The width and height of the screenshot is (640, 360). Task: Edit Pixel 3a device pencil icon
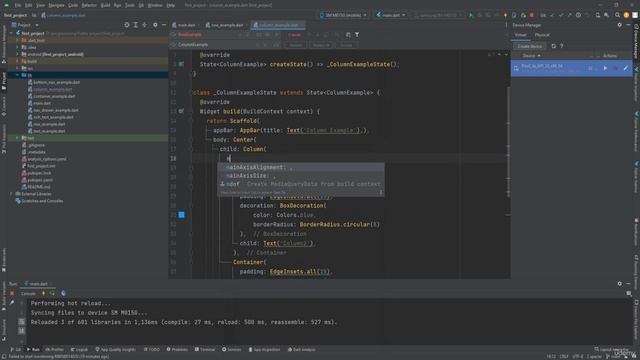[x=626, y=68]
